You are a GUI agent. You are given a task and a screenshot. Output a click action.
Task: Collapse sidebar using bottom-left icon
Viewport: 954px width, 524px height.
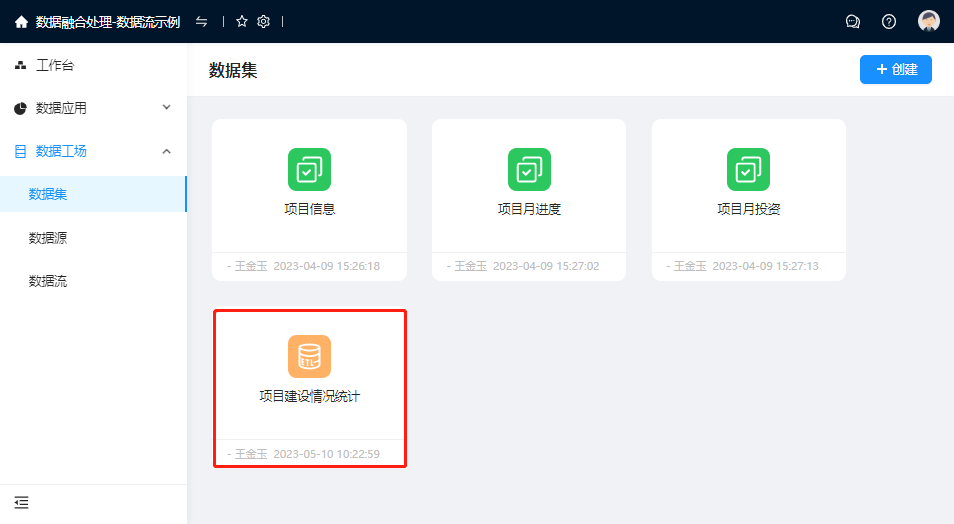pyautogui.click(x=21, y=502)
